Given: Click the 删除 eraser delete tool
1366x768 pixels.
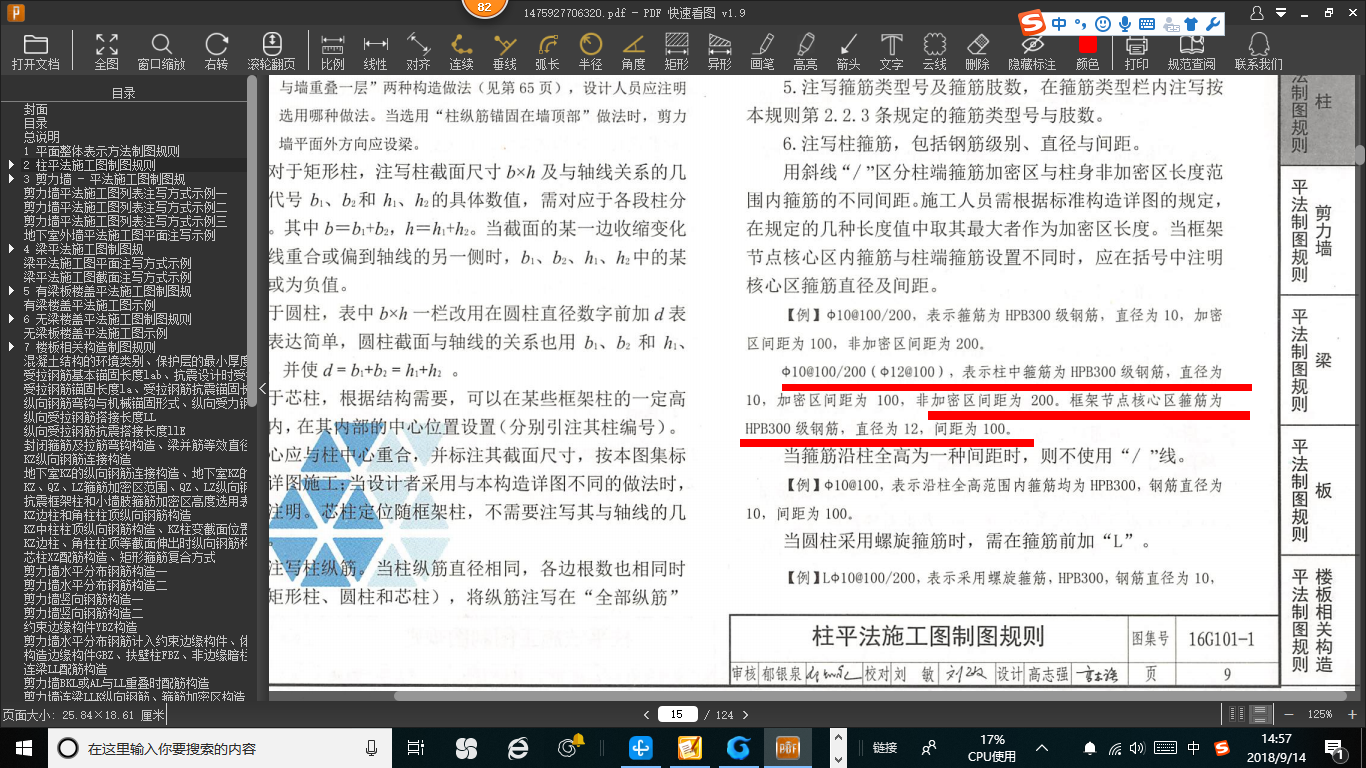Looking at the screenshot, I should tap(977, 52).
